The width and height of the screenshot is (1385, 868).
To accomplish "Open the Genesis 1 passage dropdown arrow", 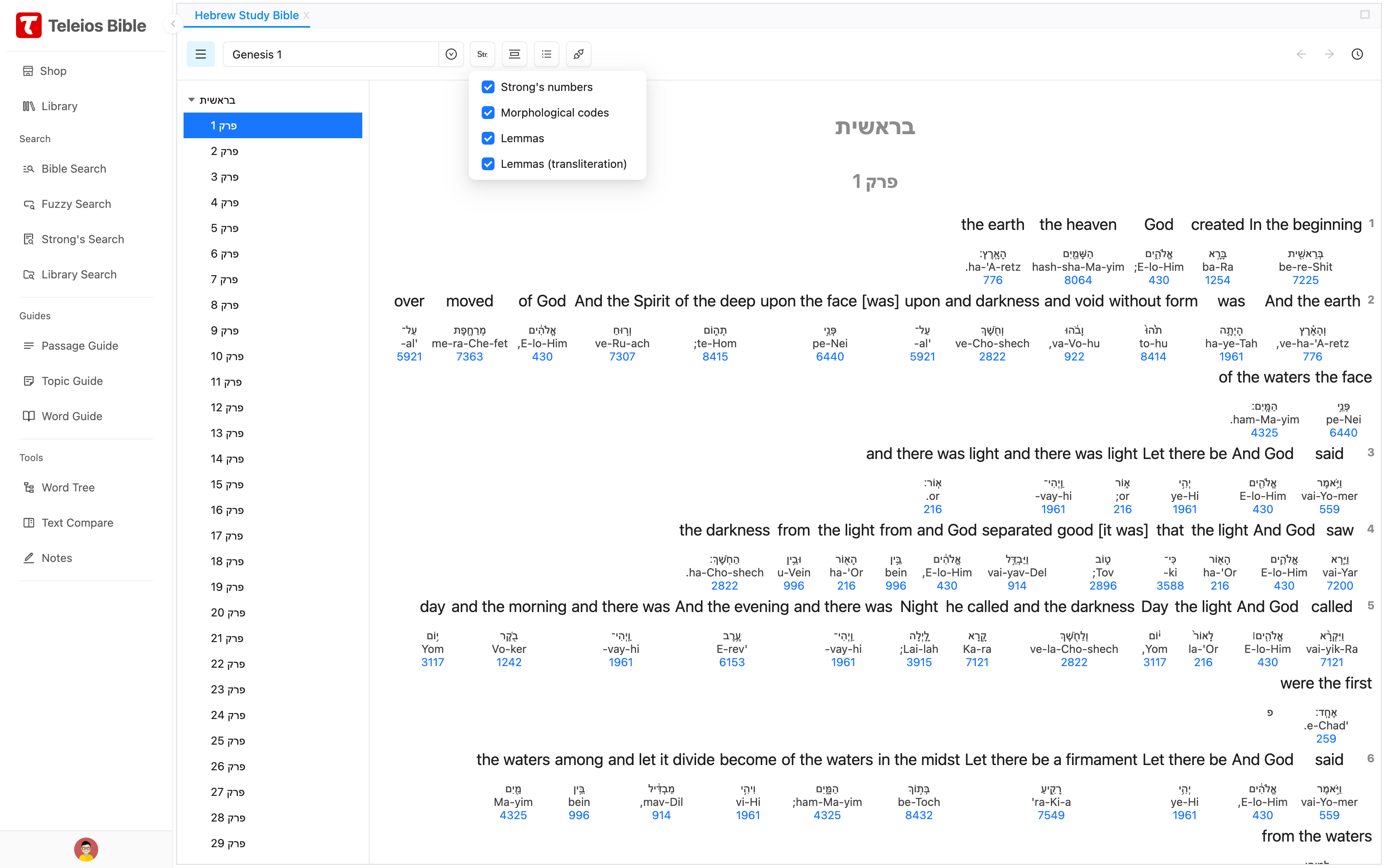I will coord(451,54).
